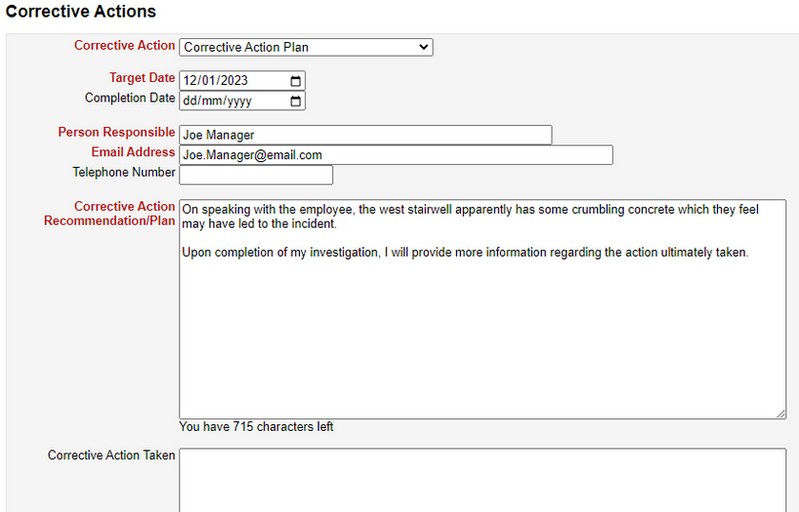Open the Corrective Action Plan dropdown
Image resolution: width=799 pixels, height=512 pixels.
[x=305, y=47]
